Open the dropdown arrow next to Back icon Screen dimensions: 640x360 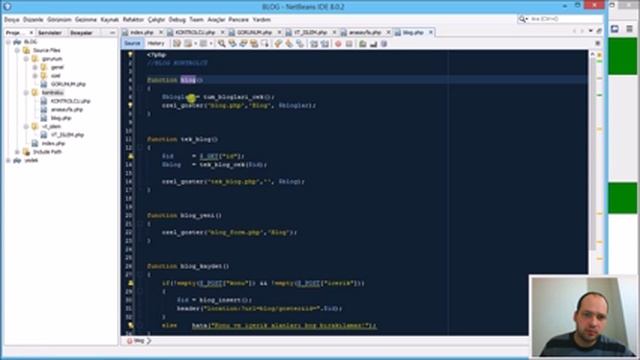(x=196, y=44)
